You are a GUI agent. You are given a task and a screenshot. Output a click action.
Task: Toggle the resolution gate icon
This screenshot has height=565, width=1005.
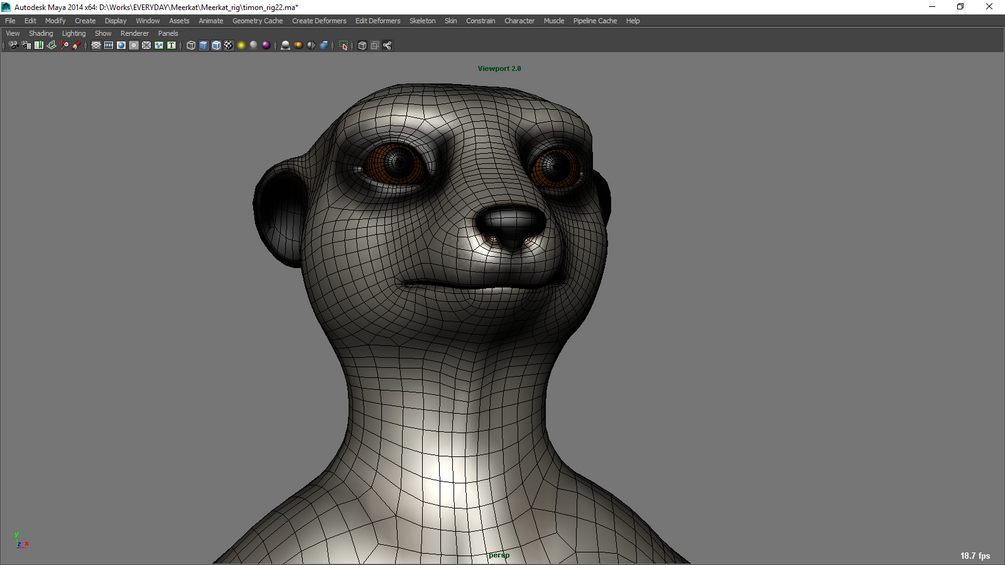[121, 45]
